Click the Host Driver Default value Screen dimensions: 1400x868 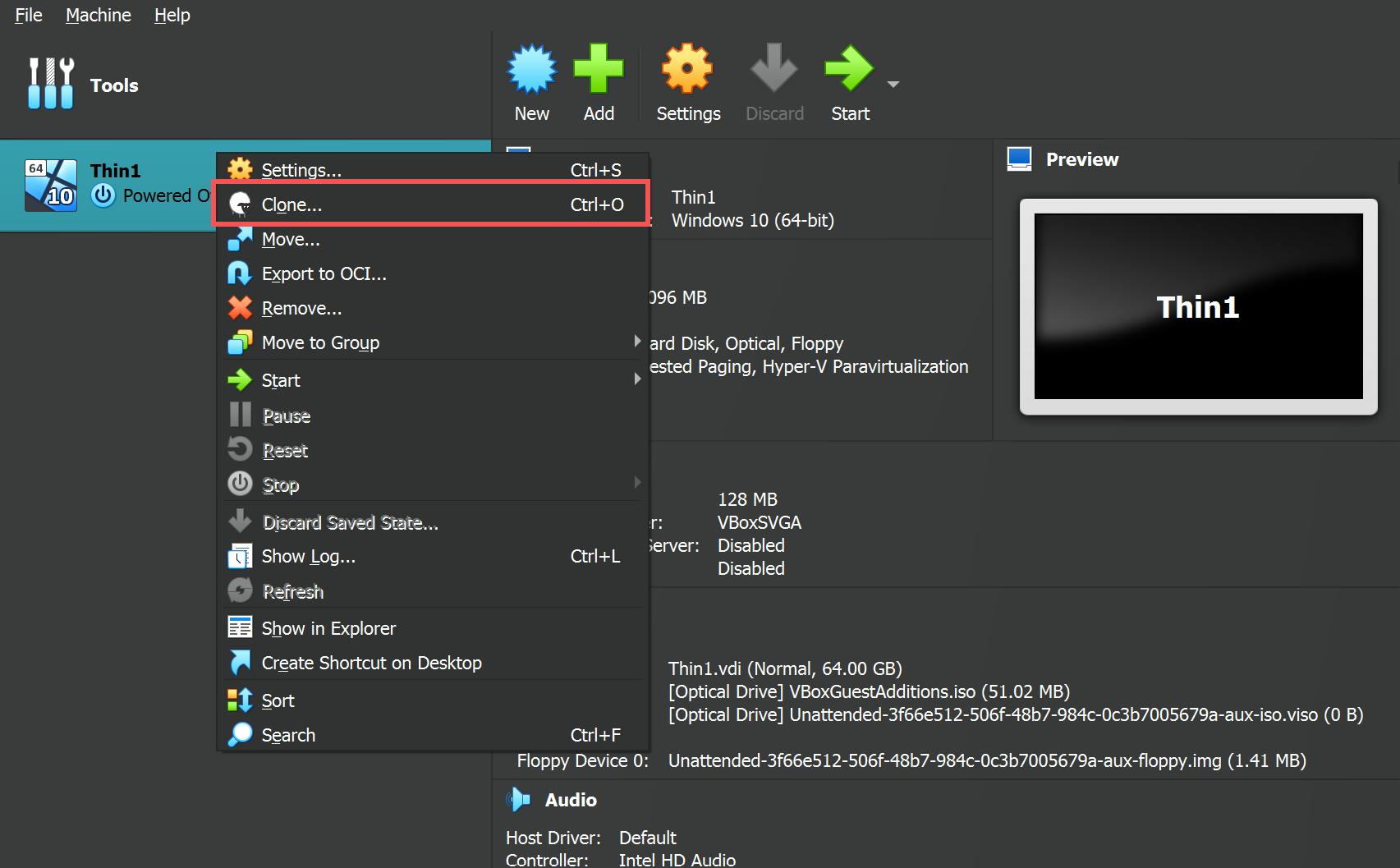pos(648,838)
